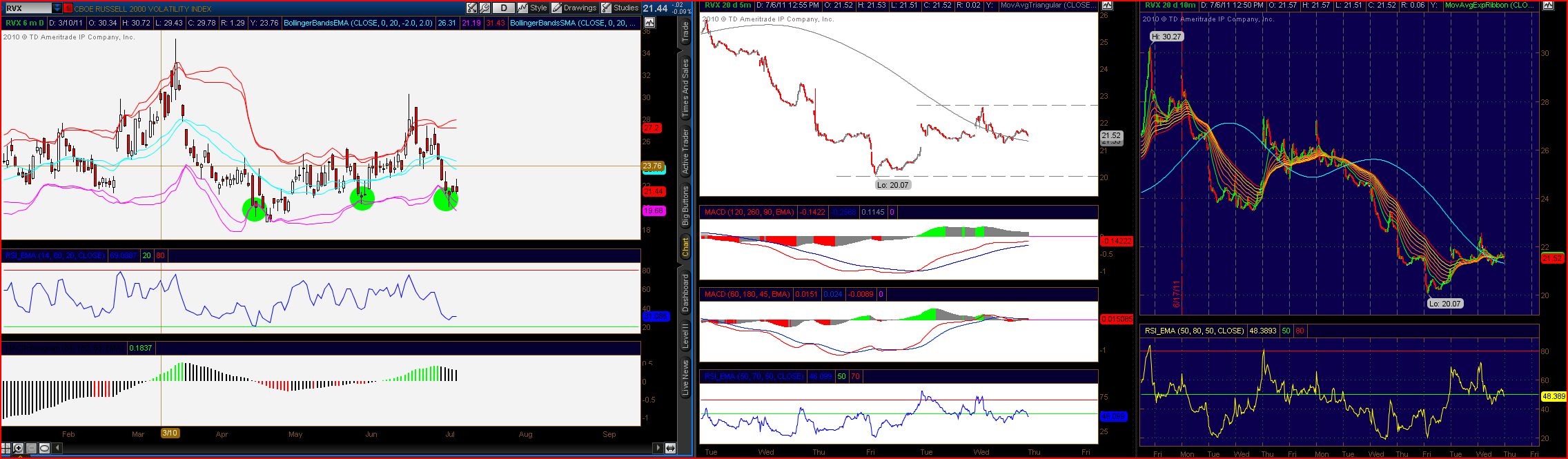Open the symbol dropdown arrow next to RVX

tap(57, 8)
